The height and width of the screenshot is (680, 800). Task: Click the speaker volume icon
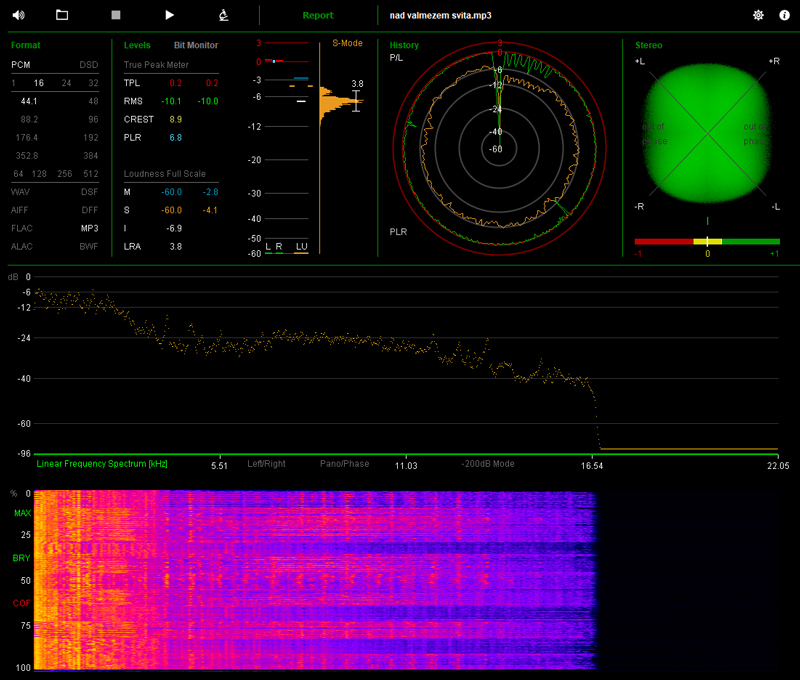[18, 15]
